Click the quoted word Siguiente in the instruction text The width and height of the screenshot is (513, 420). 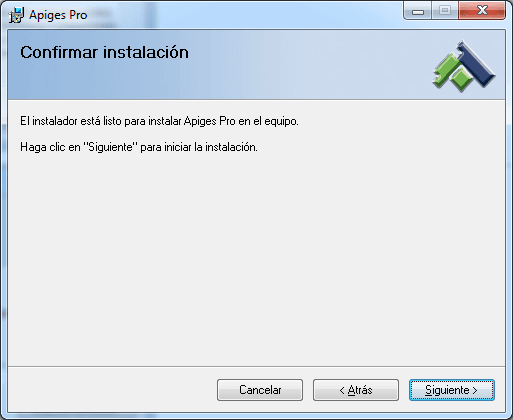(x=110, y=147)
